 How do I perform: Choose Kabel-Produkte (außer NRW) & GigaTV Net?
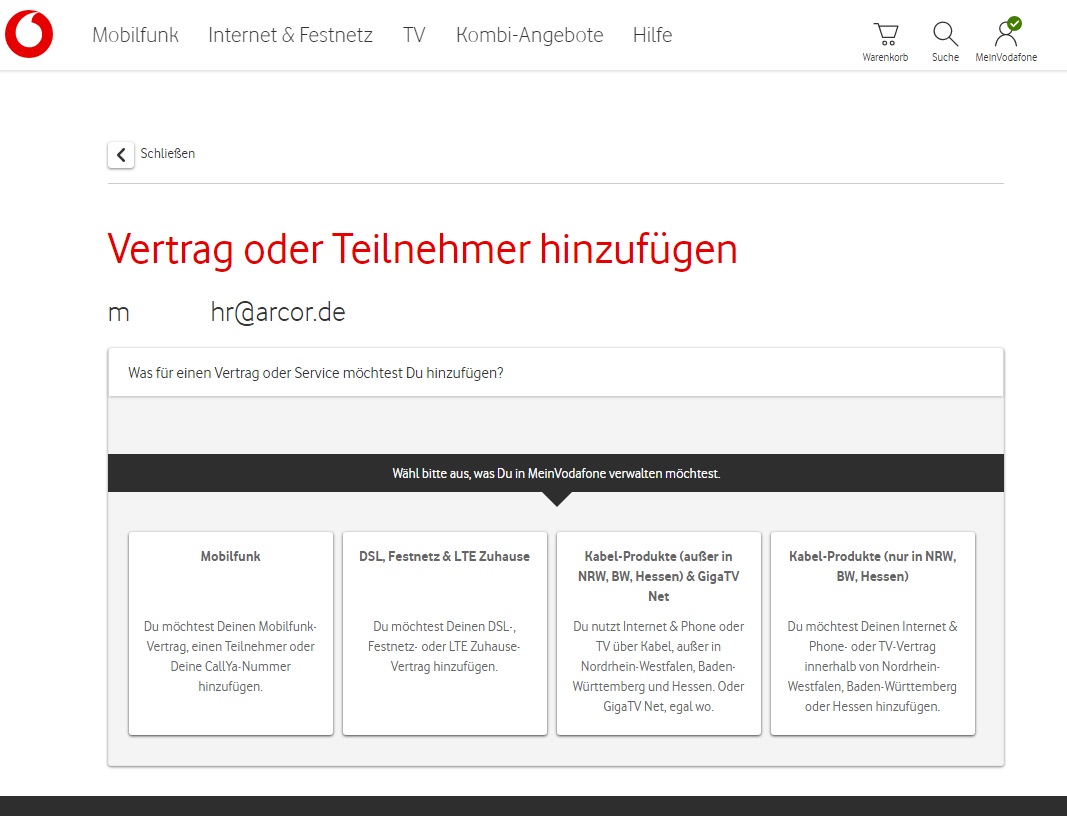(x=658, y=634)
